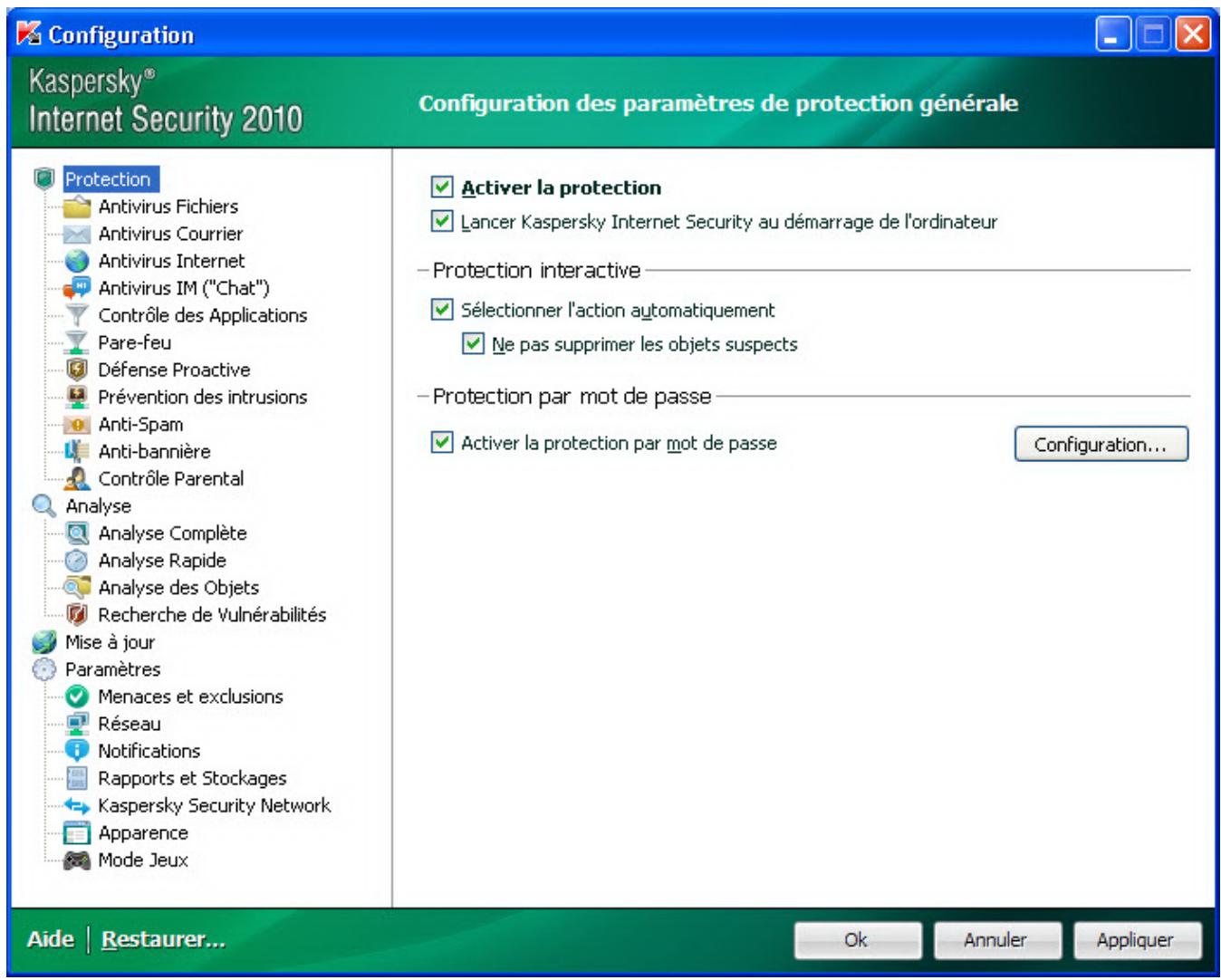Toggle Lancer Kaspersky au démarrage checkbox

(x=442, y=221)
